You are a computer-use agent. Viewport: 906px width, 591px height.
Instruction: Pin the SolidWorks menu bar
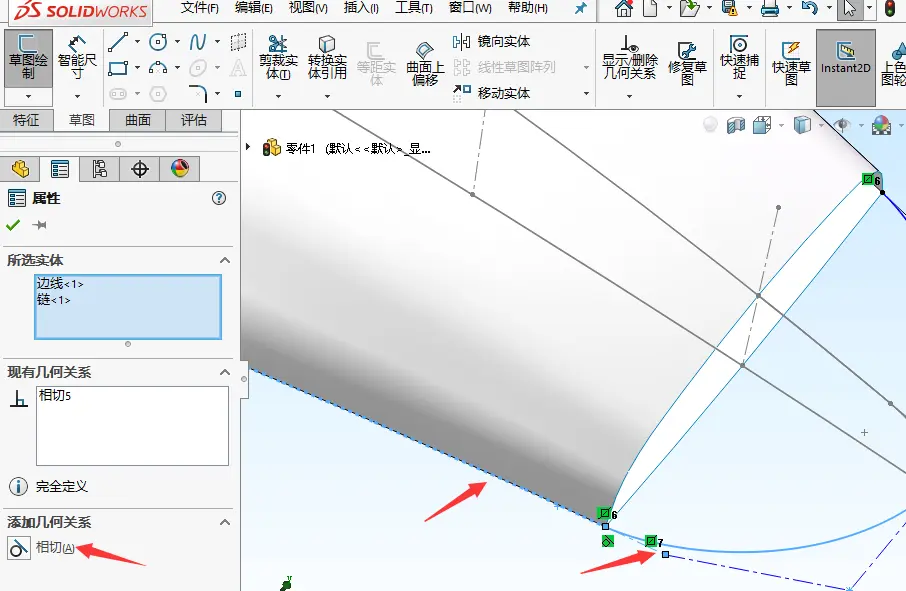point(580,8)
